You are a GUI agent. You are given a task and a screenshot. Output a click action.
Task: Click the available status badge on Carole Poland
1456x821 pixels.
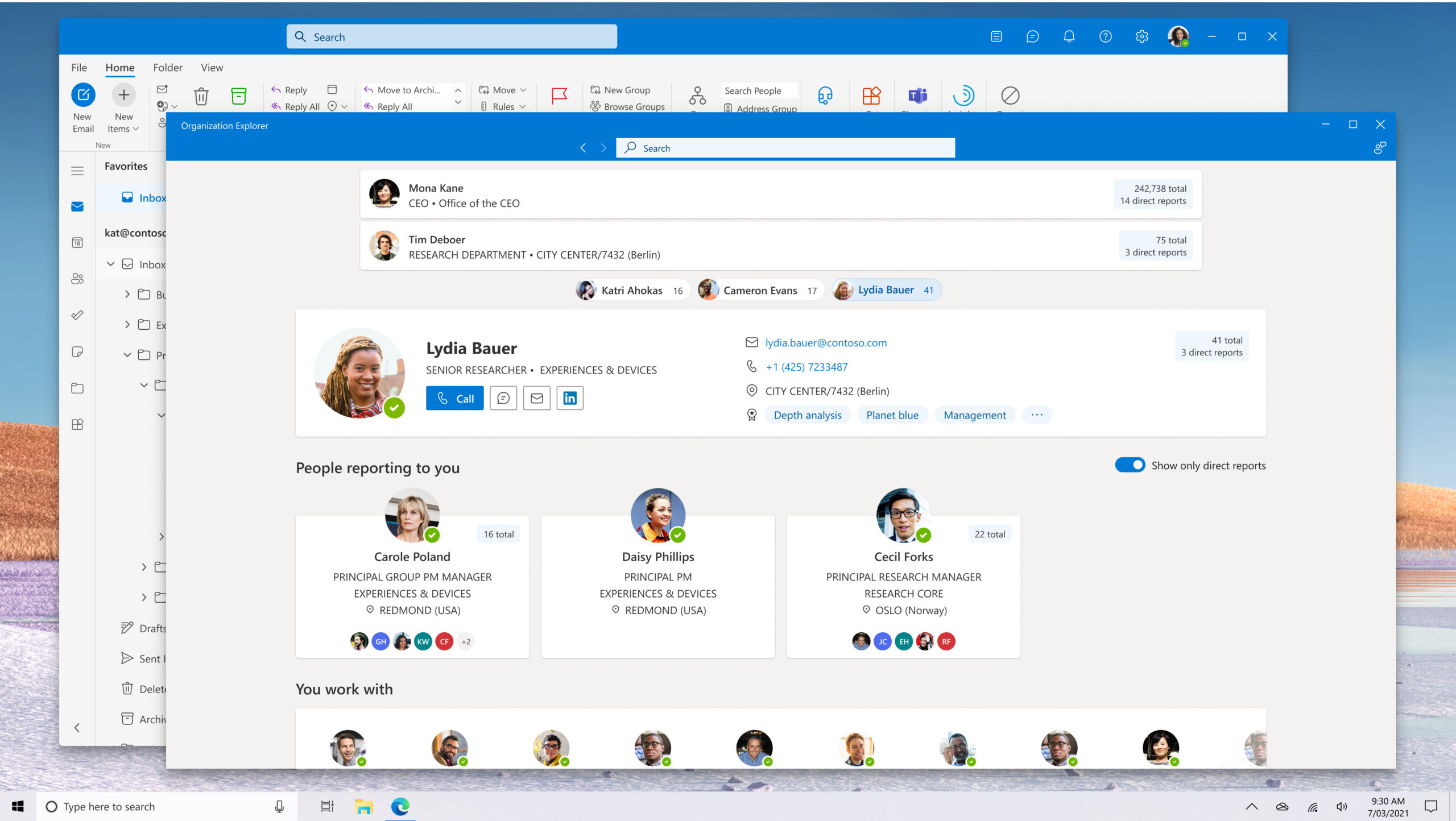coord(432,534)
